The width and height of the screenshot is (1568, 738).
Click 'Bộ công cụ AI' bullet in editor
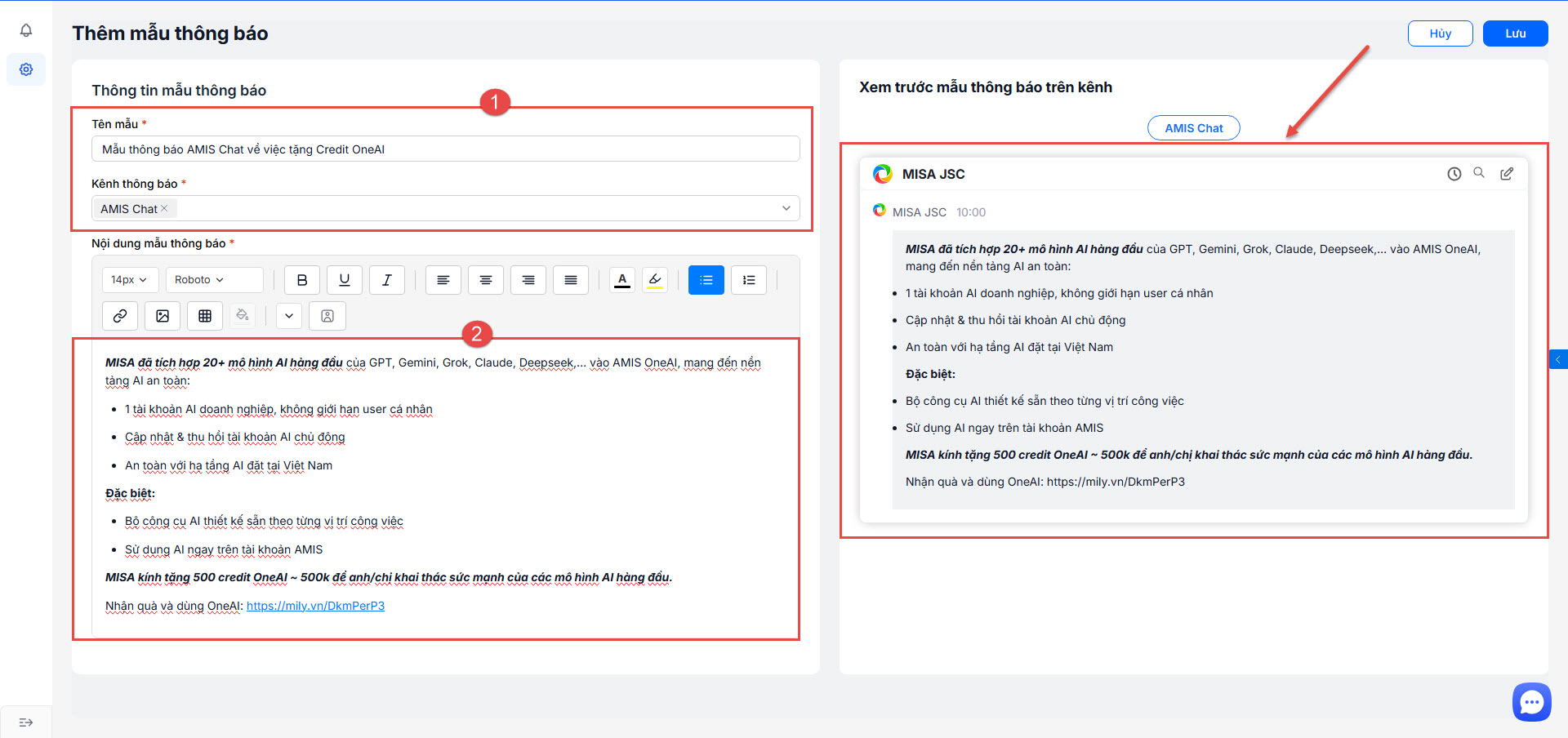(x=264, y=521)
